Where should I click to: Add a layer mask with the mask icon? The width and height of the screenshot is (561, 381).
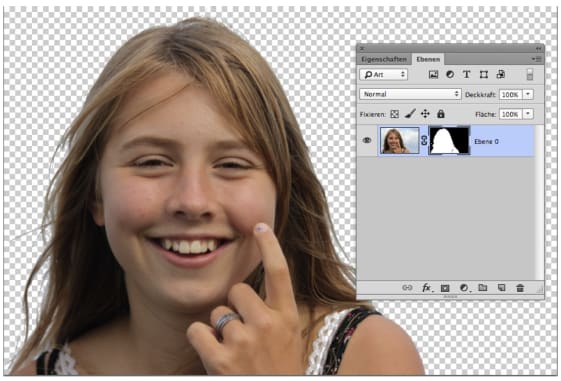(x=445, y=288)
